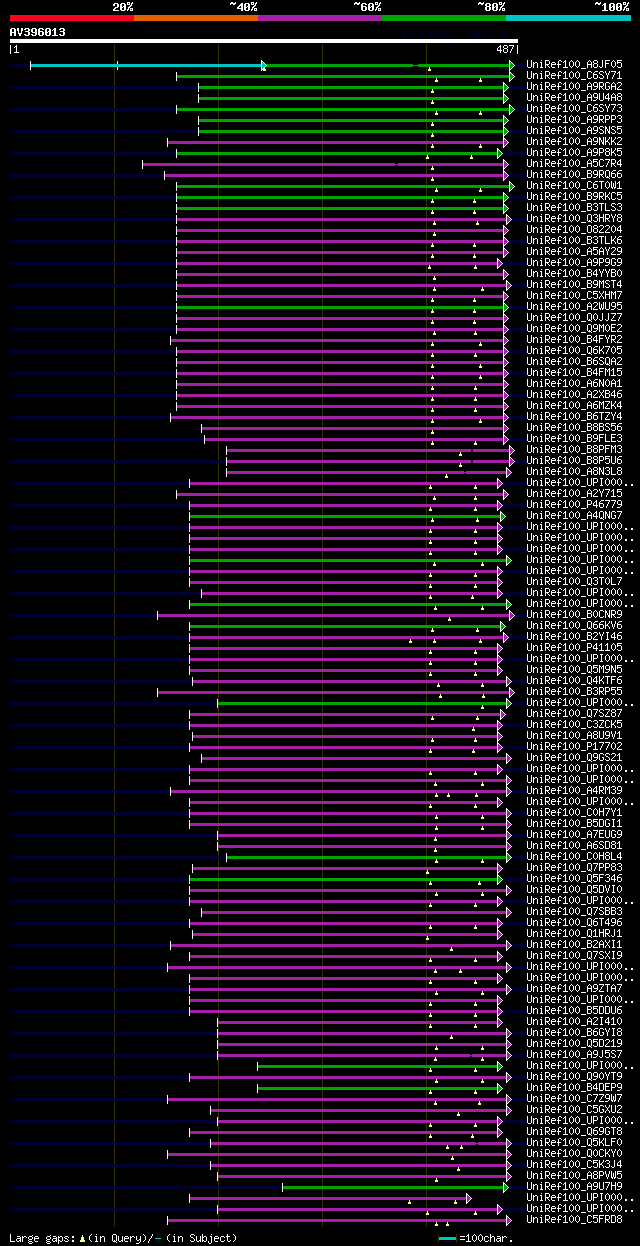Select the UniRef100_C0H8L4 label
The height and width of the screenshot is (1246, 640).
575,857
